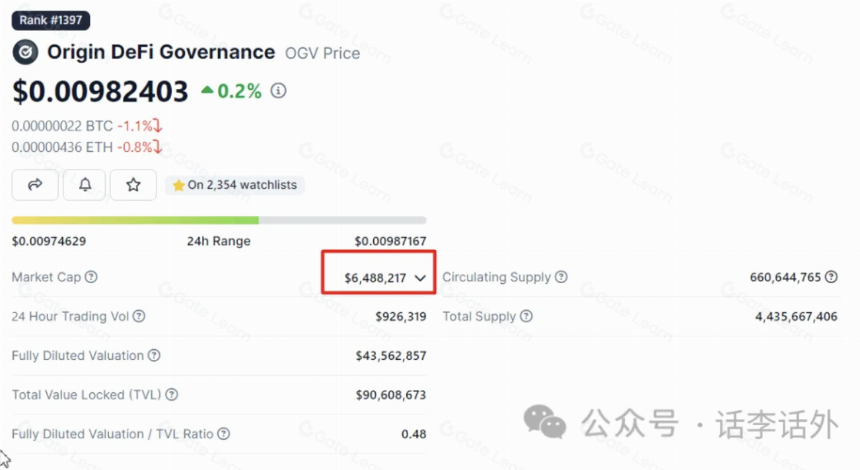Viewport: 860px width, 470px height.
Task: Select the $43,562,857 valuation value
Action: (391, 356)
